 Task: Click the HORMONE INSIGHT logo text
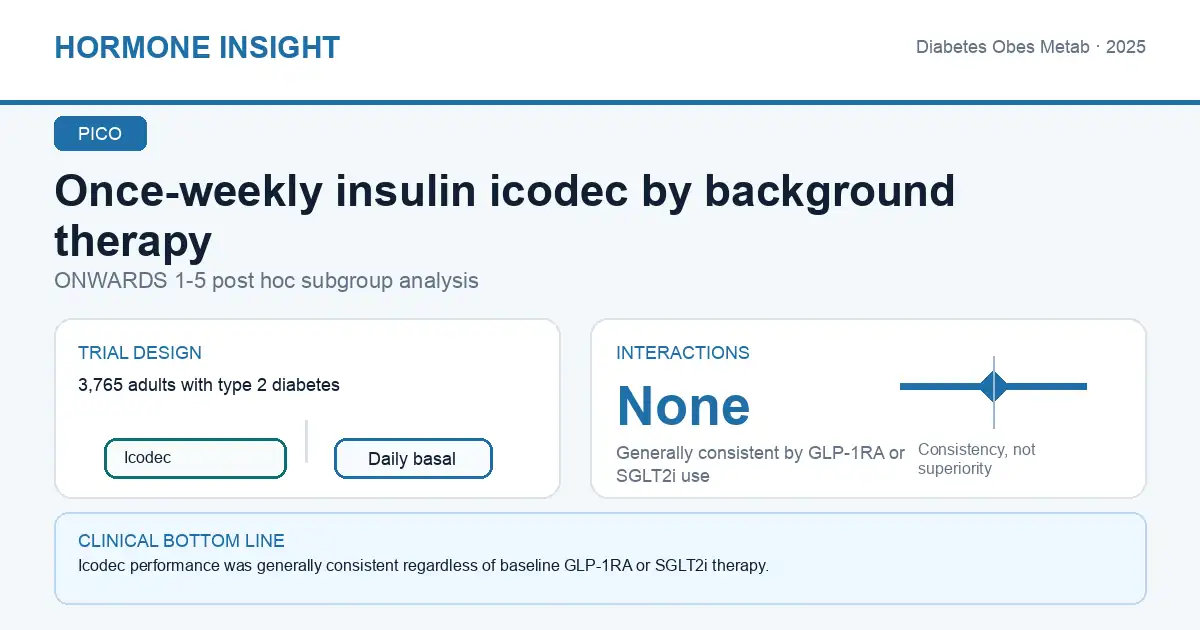click(x=197, y=47)
